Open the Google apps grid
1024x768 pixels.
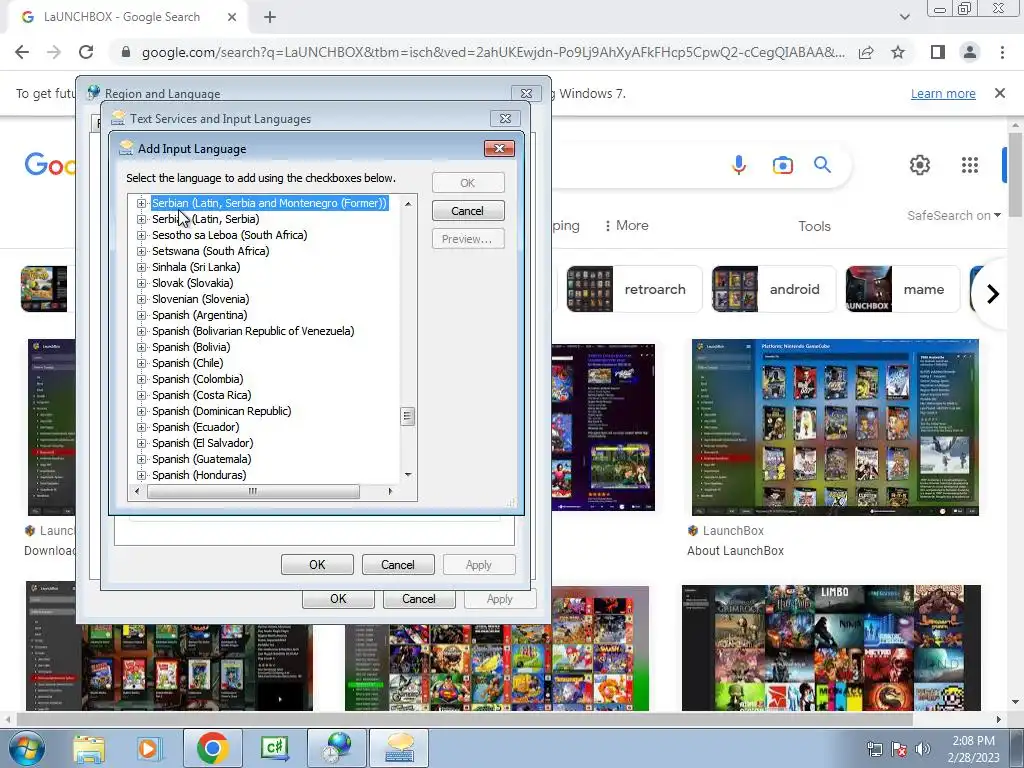970,165
